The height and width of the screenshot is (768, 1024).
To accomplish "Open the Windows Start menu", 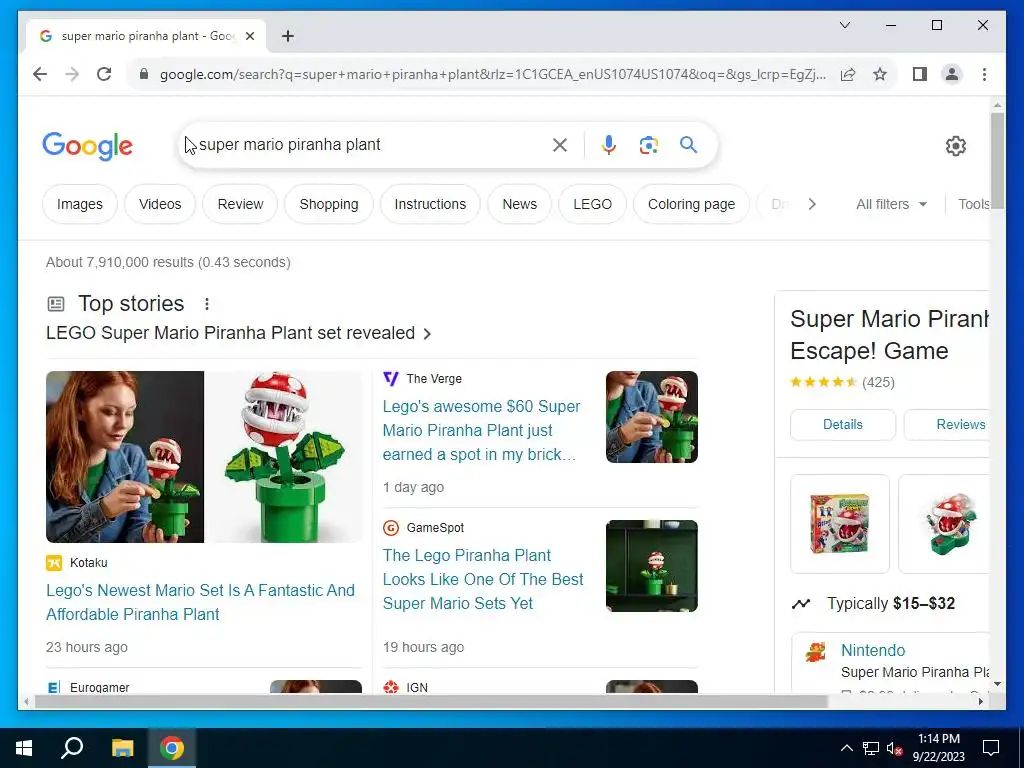I will coord(24,748).
